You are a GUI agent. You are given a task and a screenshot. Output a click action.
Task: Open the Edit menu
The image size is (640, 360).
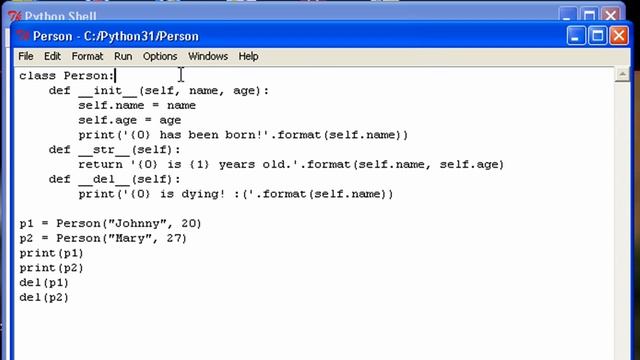click(x=52, y=56)
